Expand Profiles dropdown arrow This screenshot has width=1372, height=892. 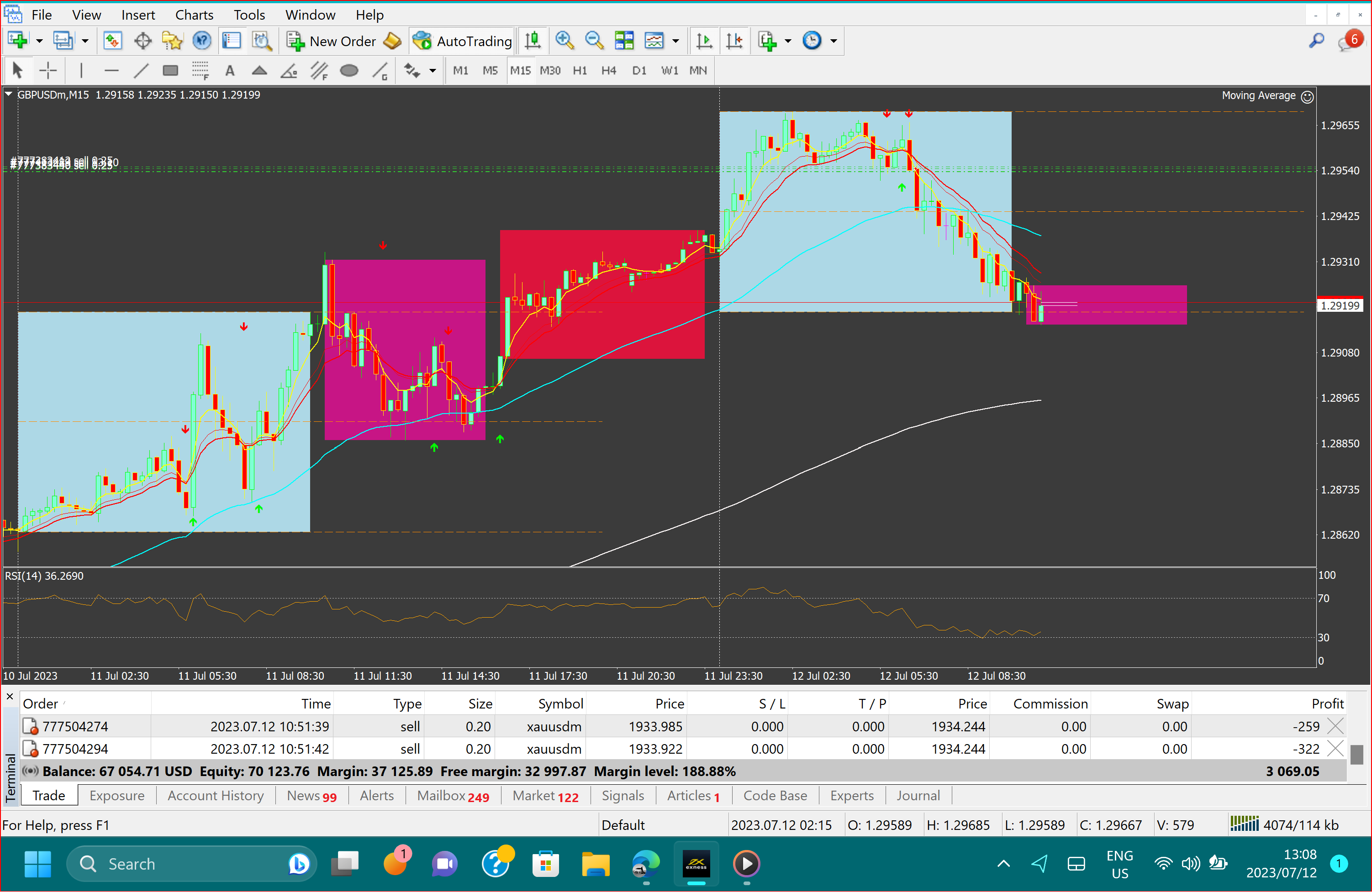85,41
